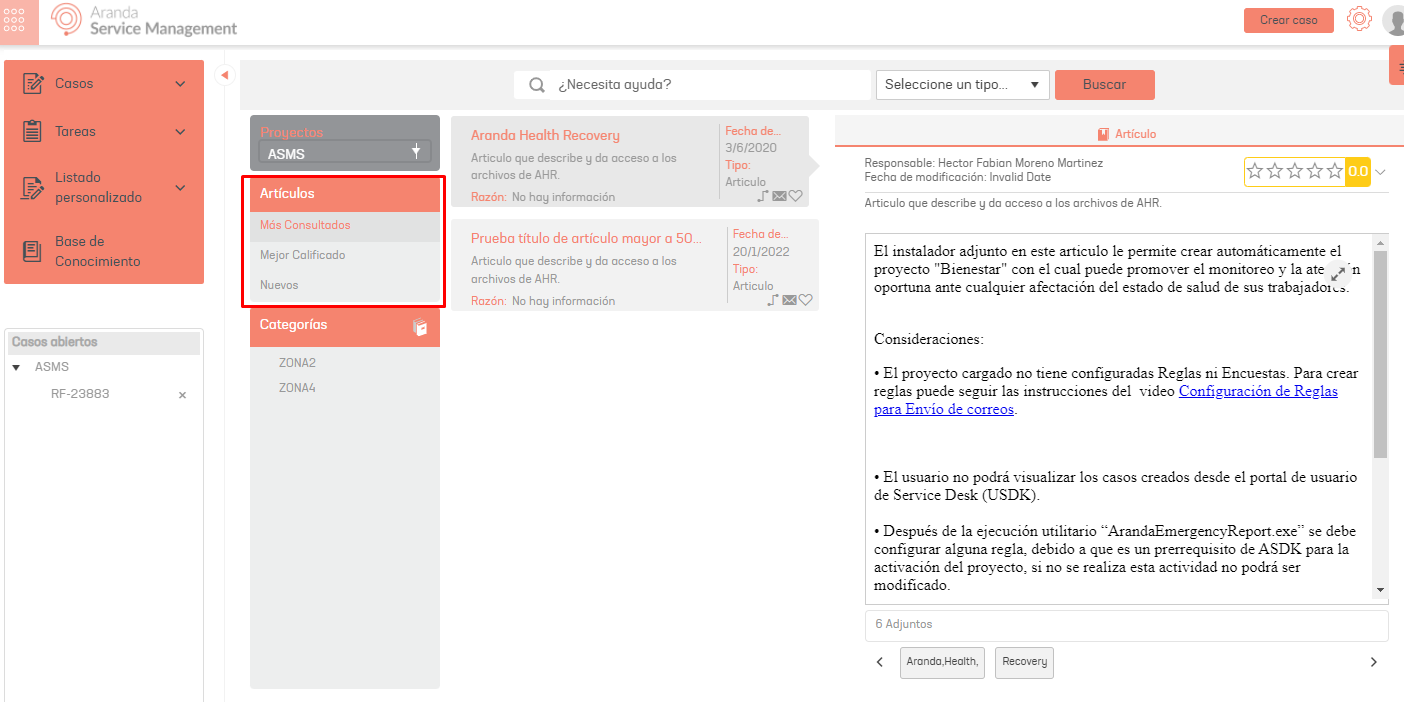This screenshot has width=1404, height=702.
Task: Rate the article three stars
Action: (x=1295, y=171)
